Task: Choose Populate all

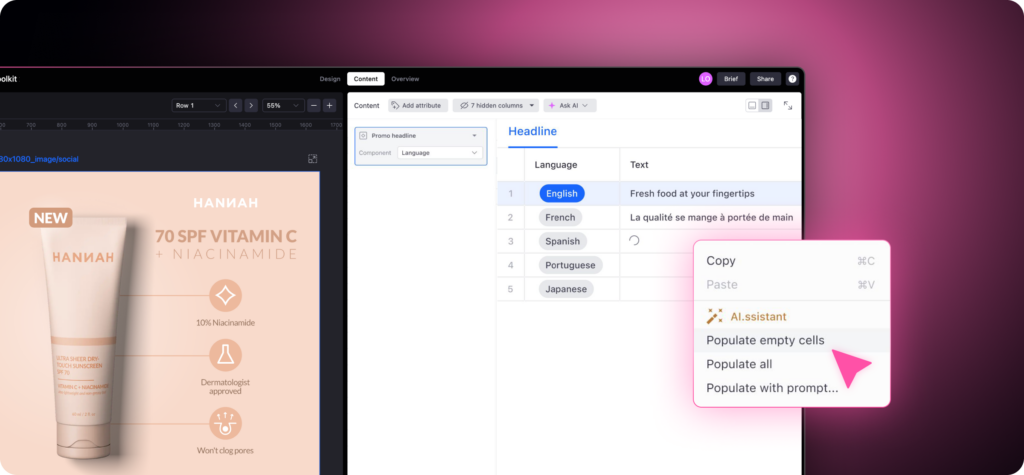Action: (x=791, y=364)
